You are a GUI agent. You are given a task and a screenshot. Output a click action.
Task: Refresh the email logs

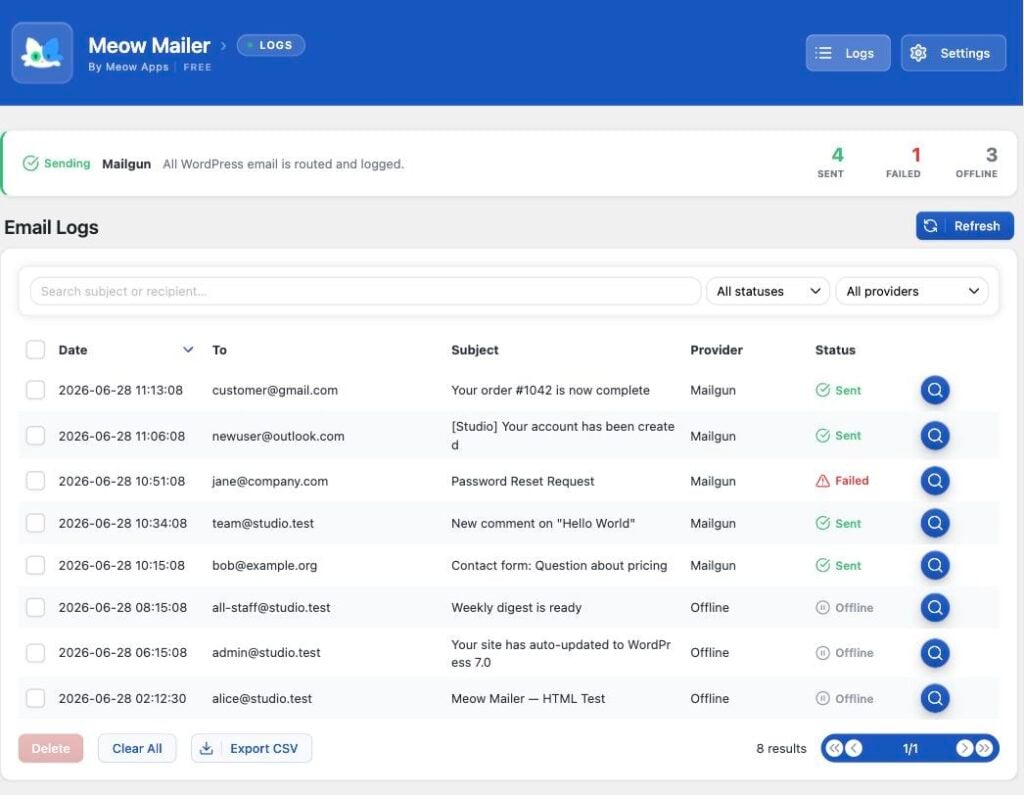pos(965,225)
